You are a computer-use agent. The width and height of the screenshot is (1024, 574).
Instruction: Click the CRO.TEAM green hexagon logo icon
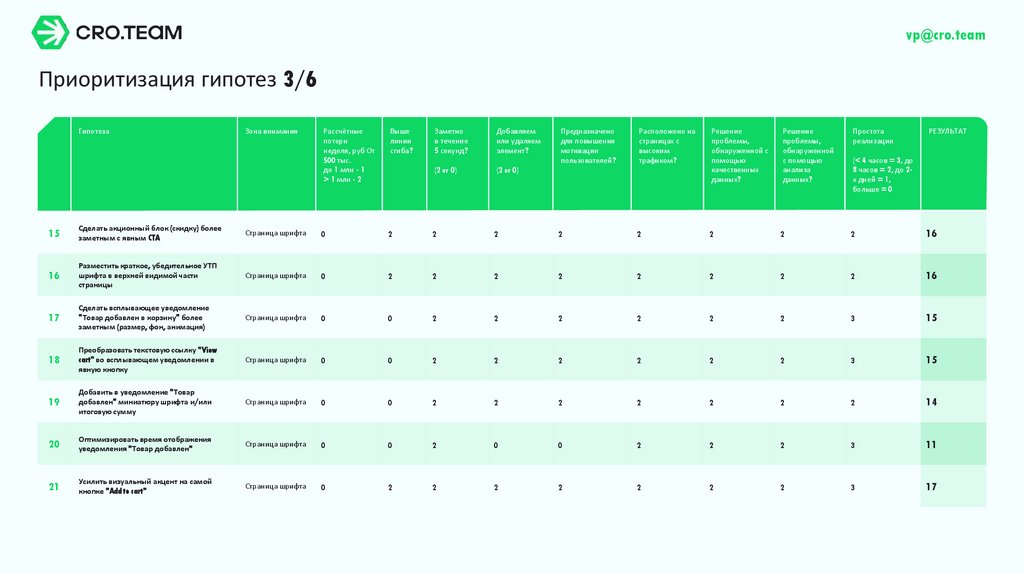(50, 32)
